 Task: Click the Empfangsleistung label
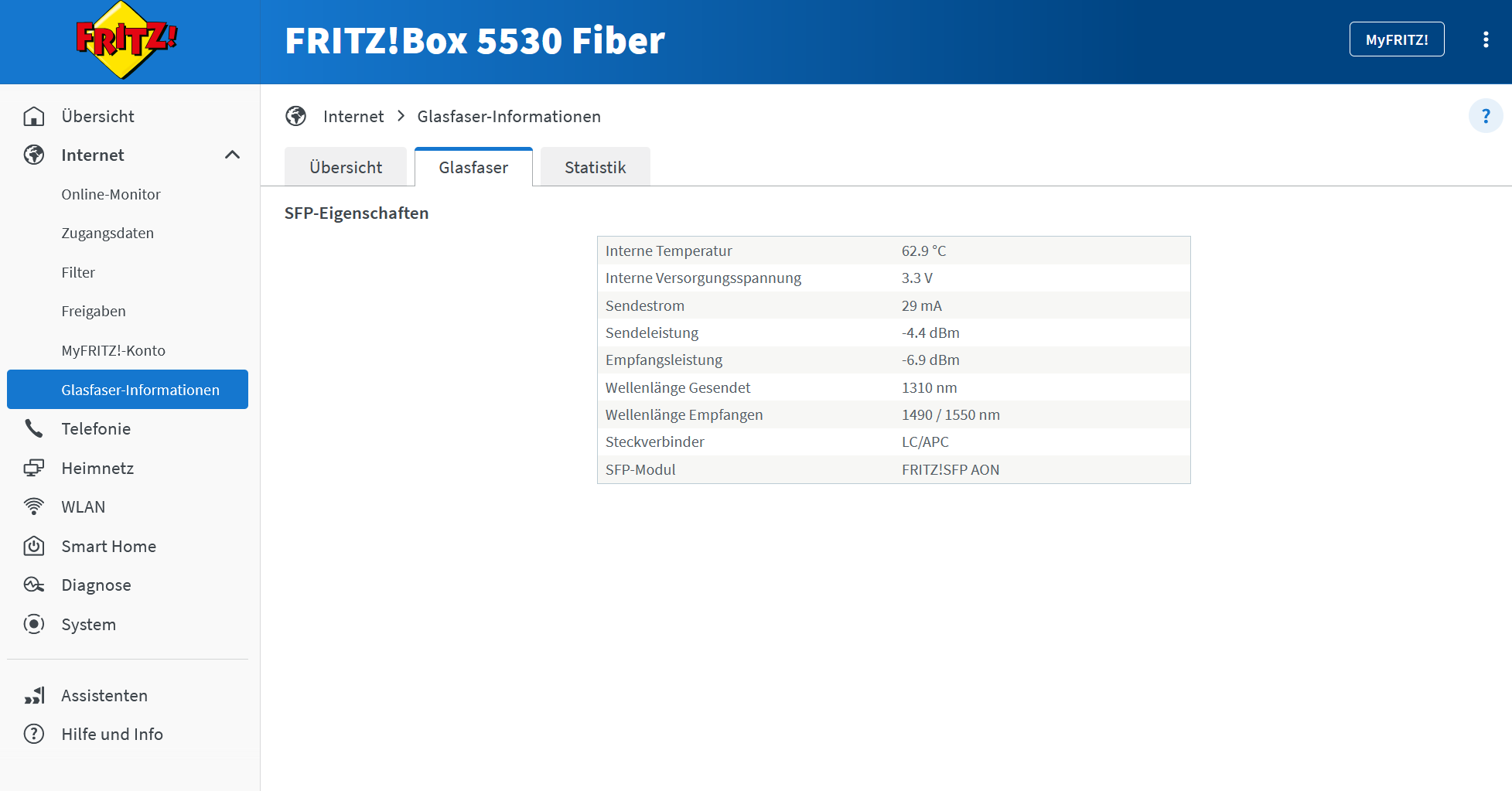click(x=664, y=360)
